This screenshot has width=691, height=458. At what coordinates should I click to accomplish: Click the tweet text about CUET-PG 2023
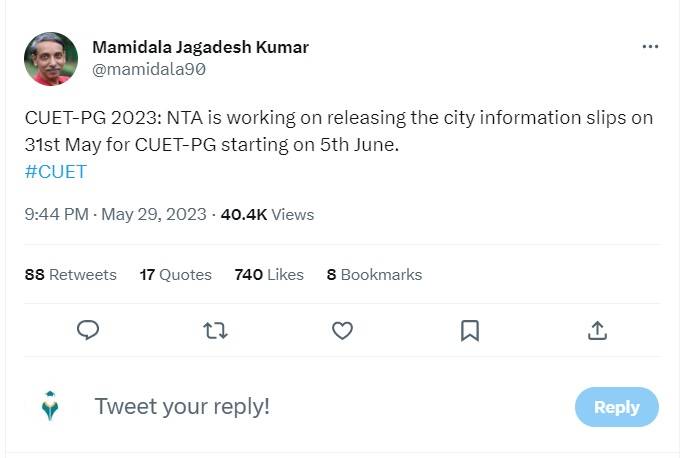pyautogui.click(x=338, y=131)
